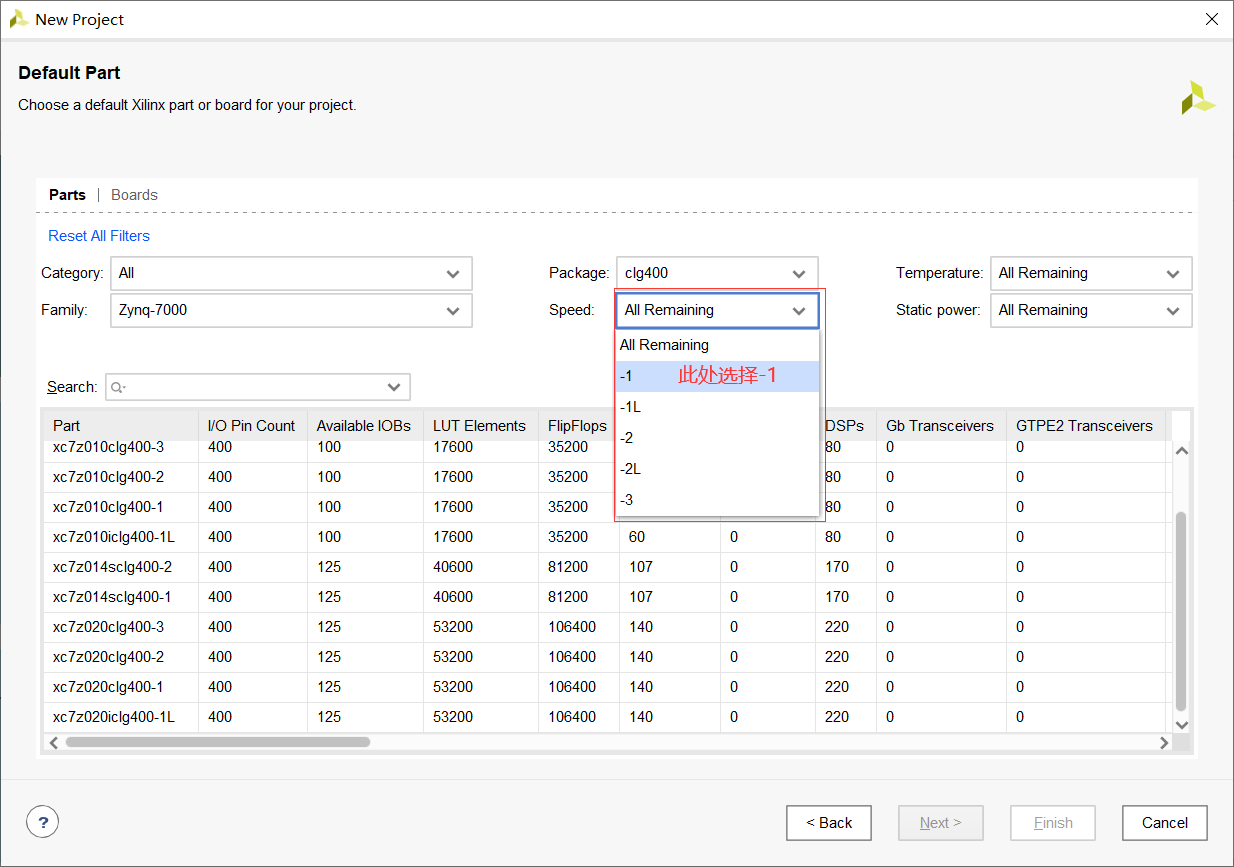Image resolution: width=1234 pixels, height=867 pixels.
Task: Click table scroll up arrow
Action: [1181, 451]
